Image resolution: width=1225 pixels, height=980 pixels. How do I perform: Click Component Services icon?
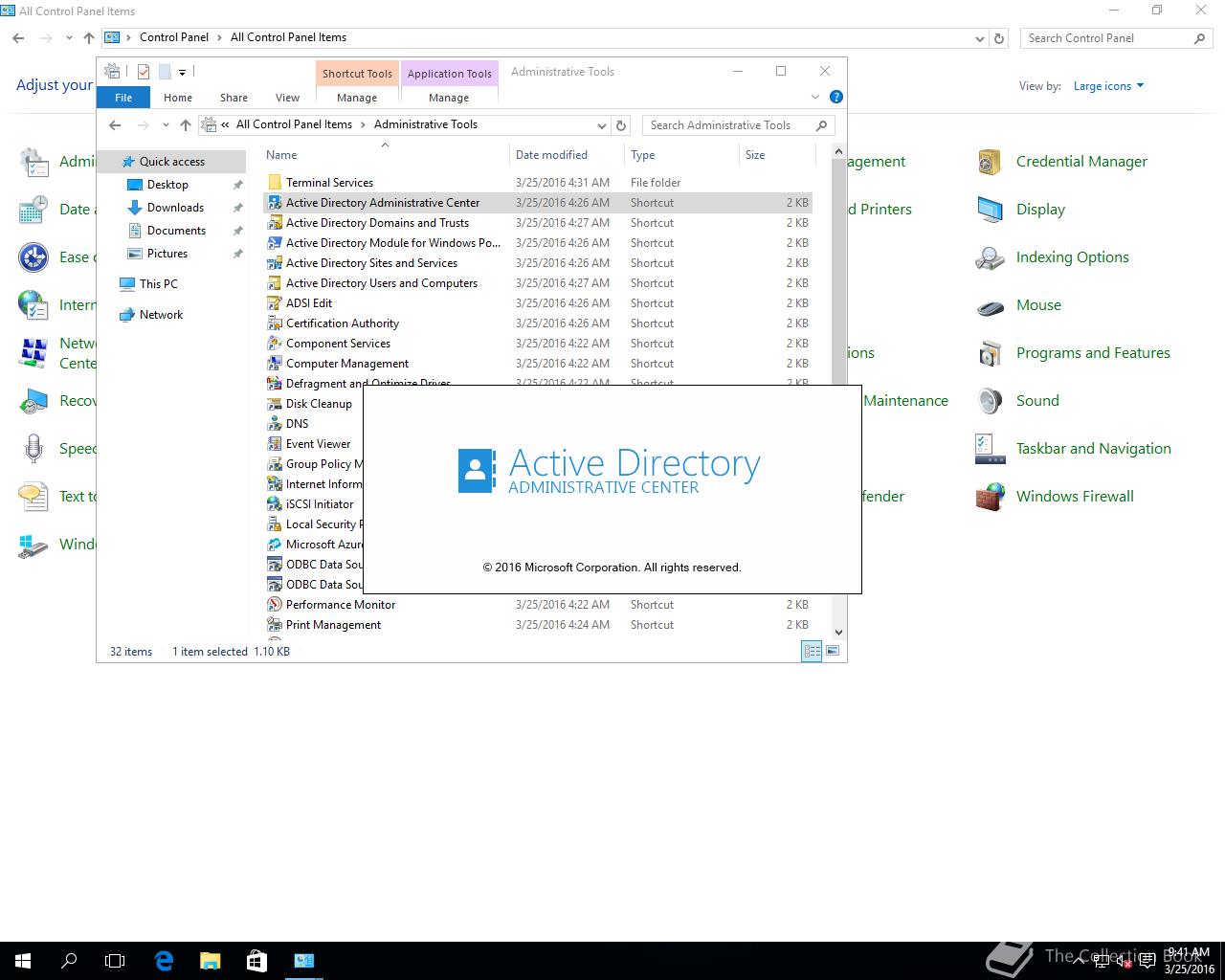(x=275, y=344)
